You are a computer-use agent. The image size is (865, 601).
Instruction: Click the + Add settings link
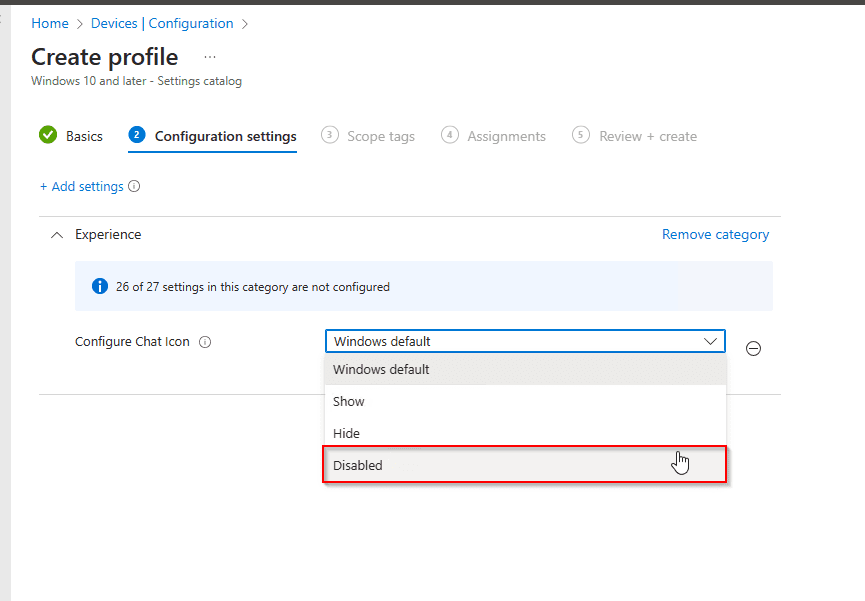click(x=82, y=186)
